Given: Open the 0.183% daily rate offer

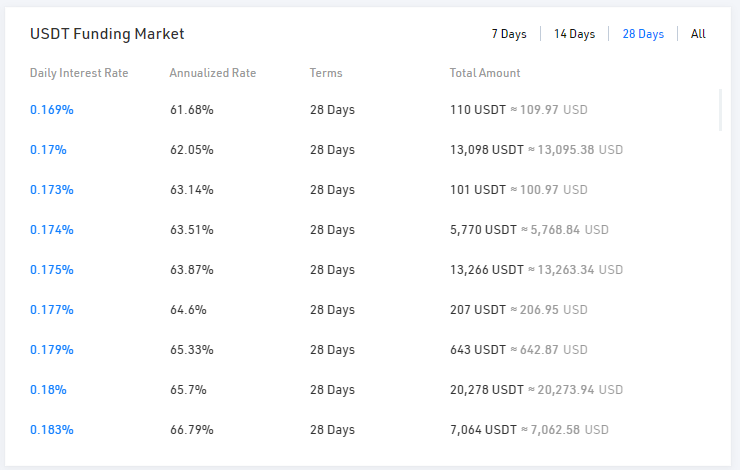Looking at the screenshot, I should coord(52,430).
